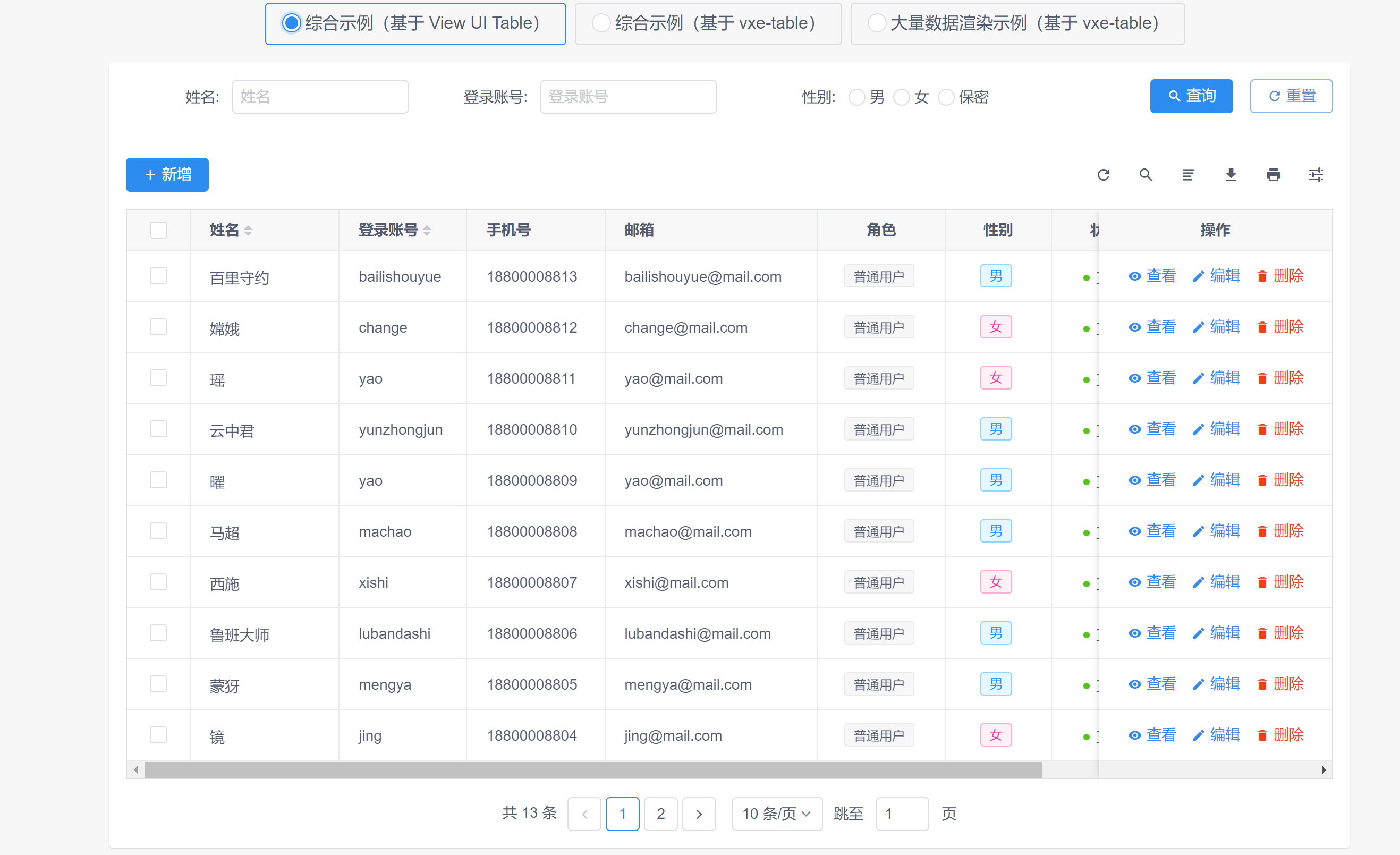Click the 共 13 条 total count

pyautogui.click(x=529, y=814)
